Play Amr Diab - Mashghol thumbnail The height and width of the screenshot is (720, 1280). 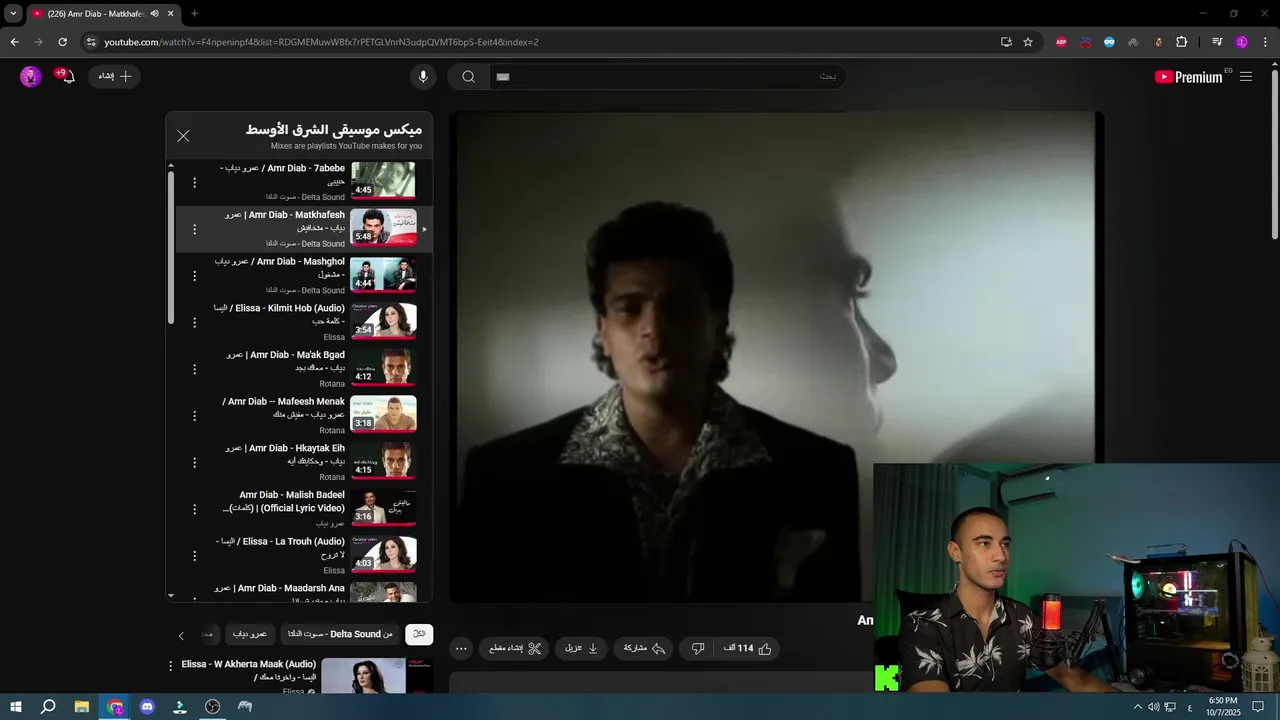click(x=383, y=274)
